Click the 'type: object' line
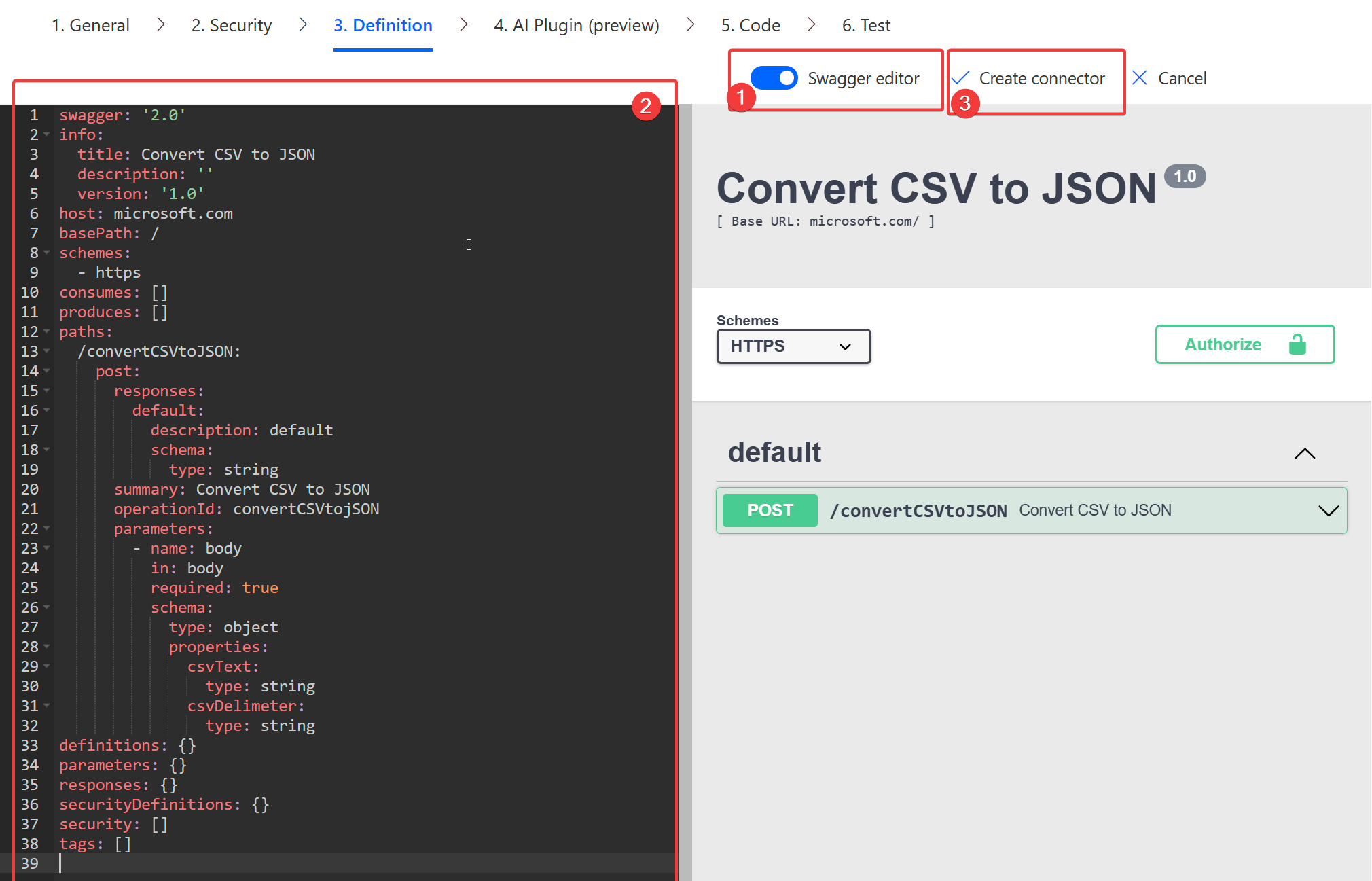Image resolution: width=1372 pixels, height=881 pixels. pos(223,627)
